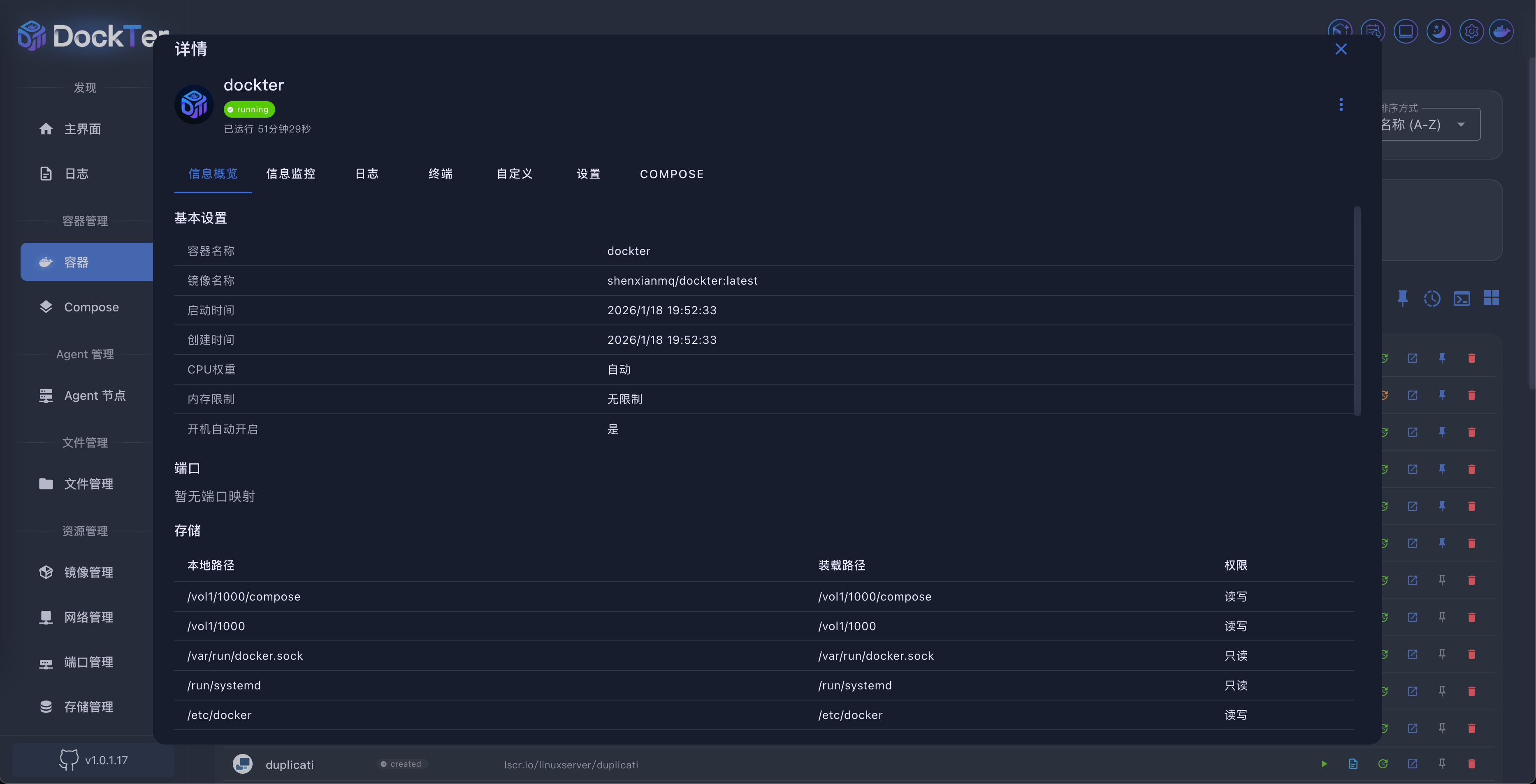Open terminal icon in container toolbar
The height and width of the screenshot is (784, 1536).
1462,298
